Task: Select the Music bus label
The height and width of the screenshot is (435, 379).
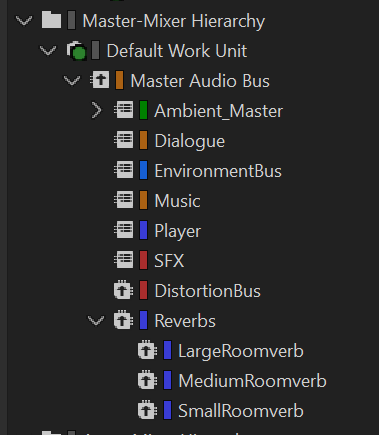Action: coord(177,201)
